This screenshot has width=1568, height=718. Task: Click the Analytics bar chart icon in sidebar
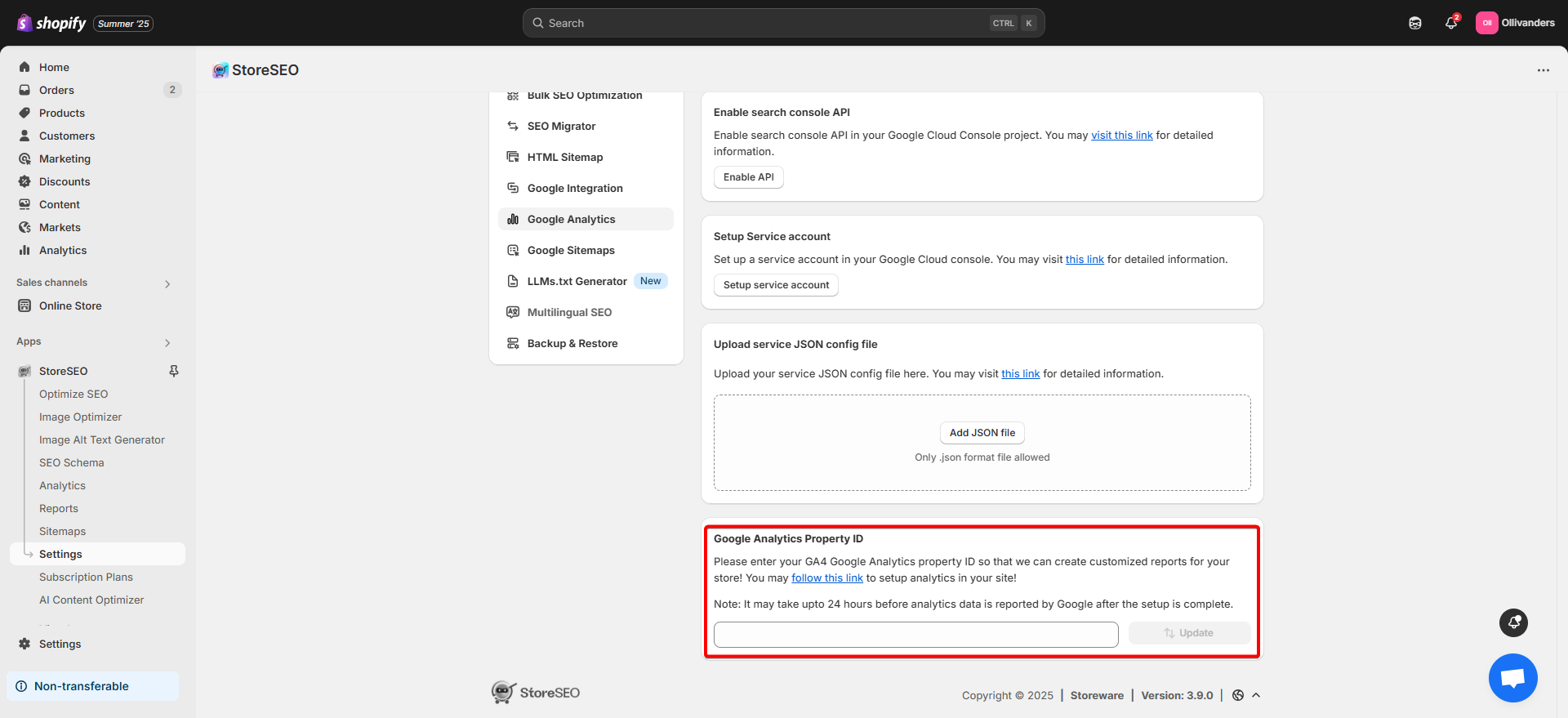tap(24, 250)
